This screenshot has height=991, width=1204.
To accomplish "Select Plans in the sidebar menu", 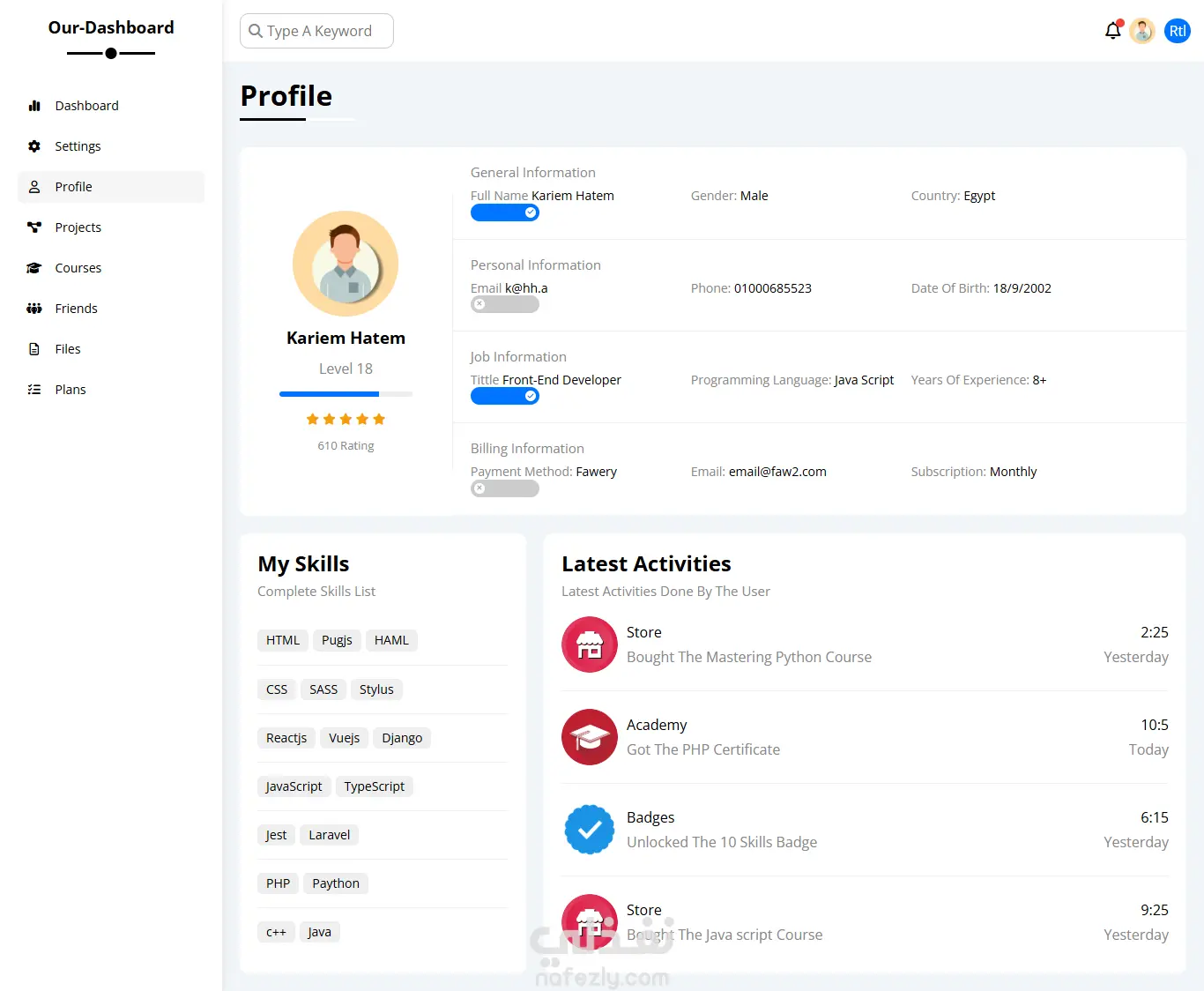I will tap(71, 390).
